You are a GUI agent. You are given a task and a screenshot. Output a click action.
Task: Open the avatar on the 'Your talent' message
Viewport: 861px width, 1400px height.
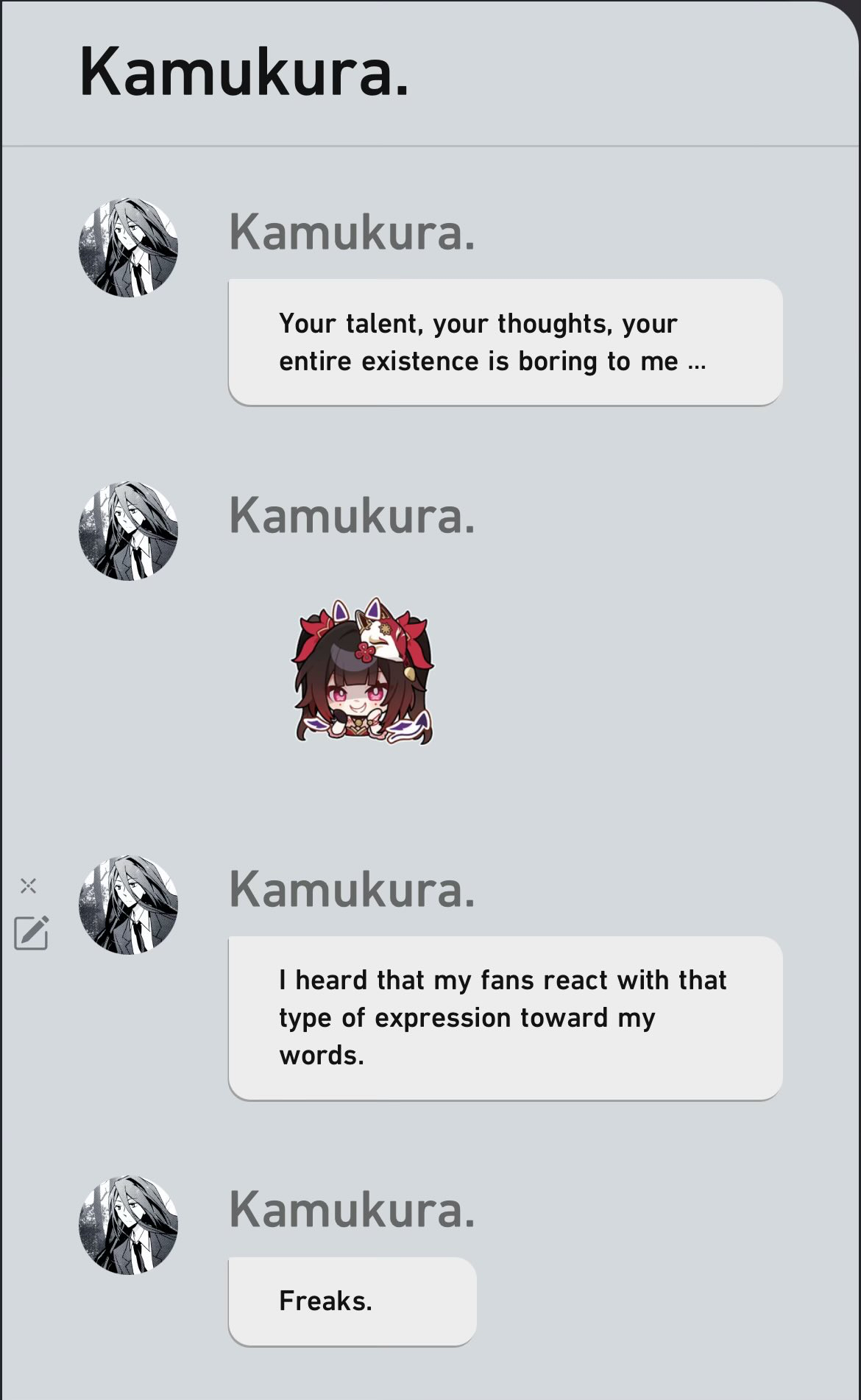(x=128, y=247)
